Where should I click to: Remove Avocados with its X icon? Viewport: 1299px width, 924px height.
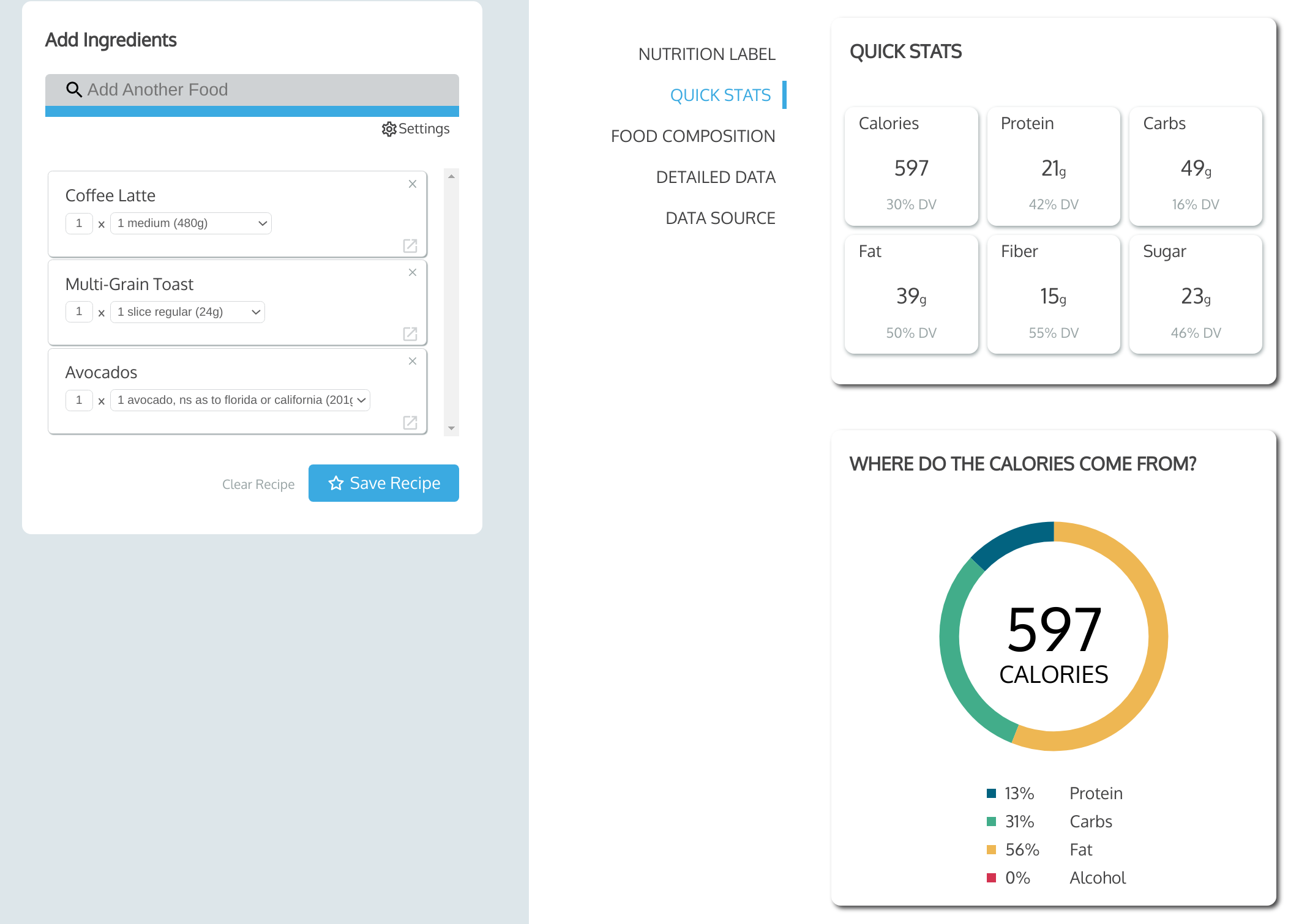coord(412,361)
